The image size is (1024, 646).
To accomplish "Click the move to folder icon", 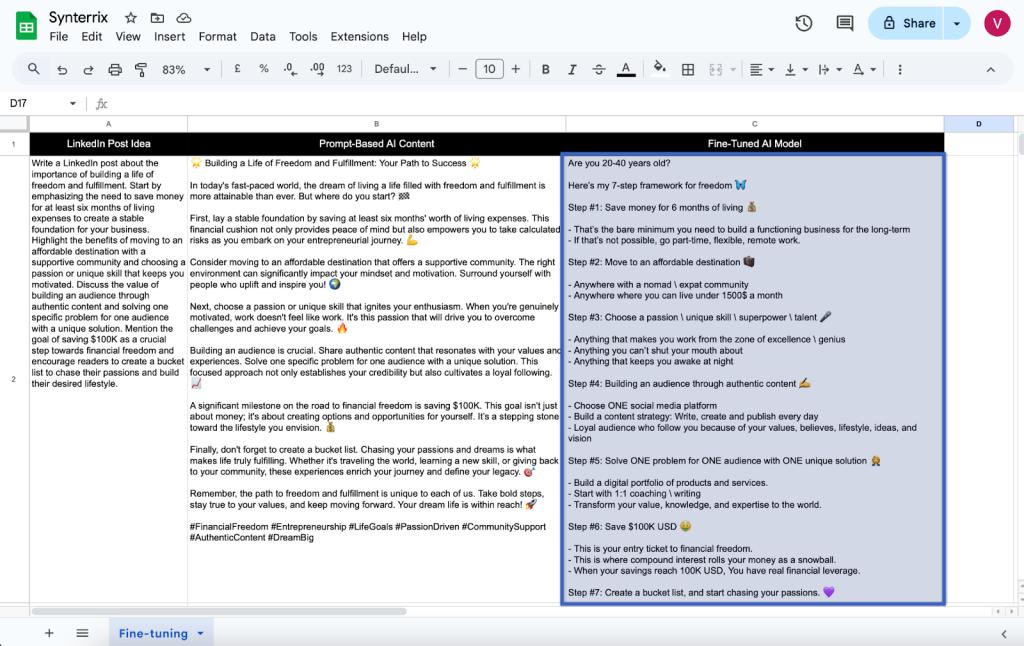I will (157, 18).
